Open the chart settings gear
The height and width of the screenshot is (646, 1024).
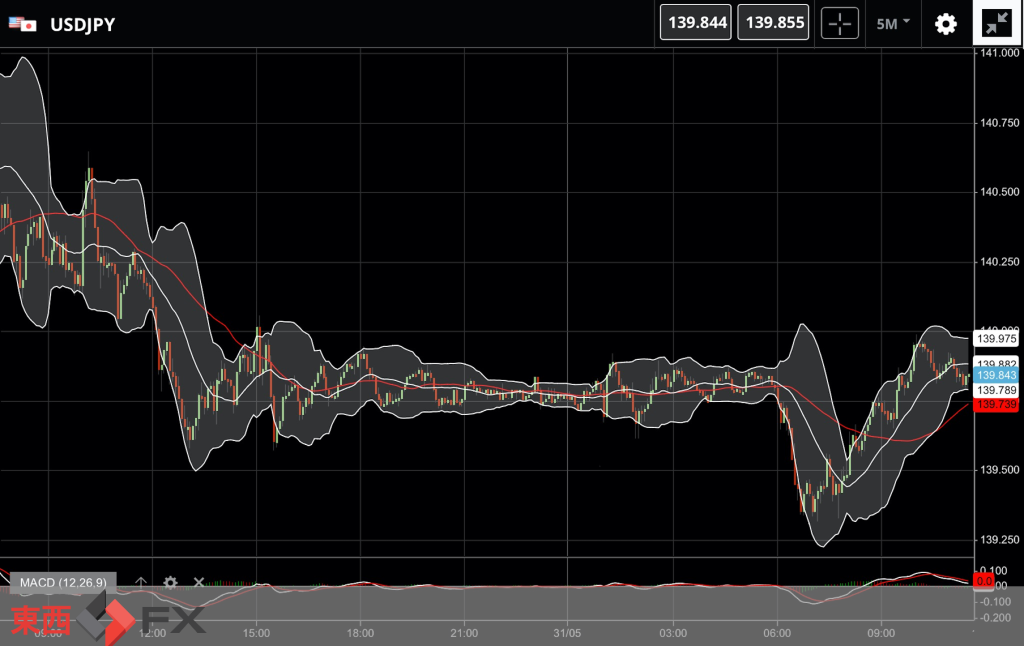click(946, 24)
